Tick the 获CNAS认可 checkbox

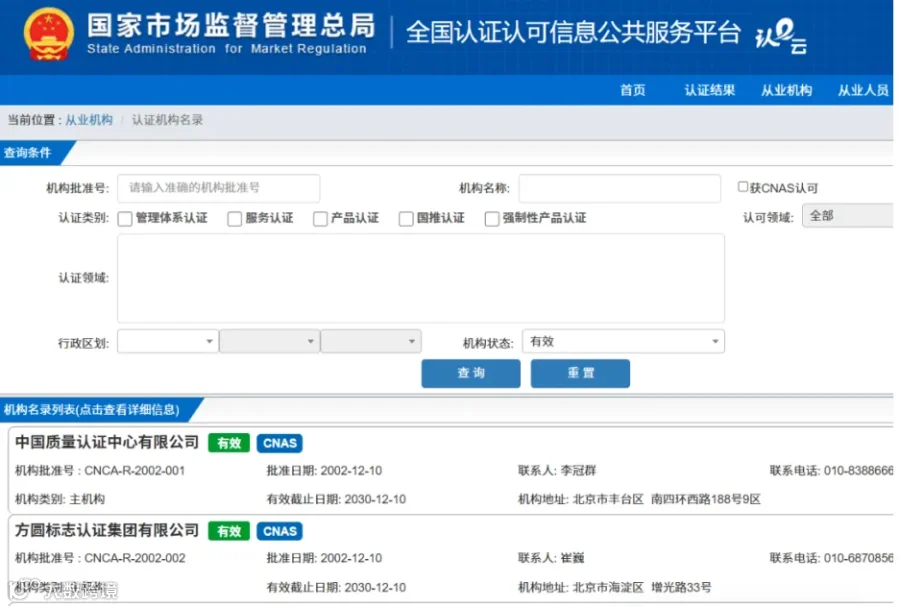coord(743,187)
